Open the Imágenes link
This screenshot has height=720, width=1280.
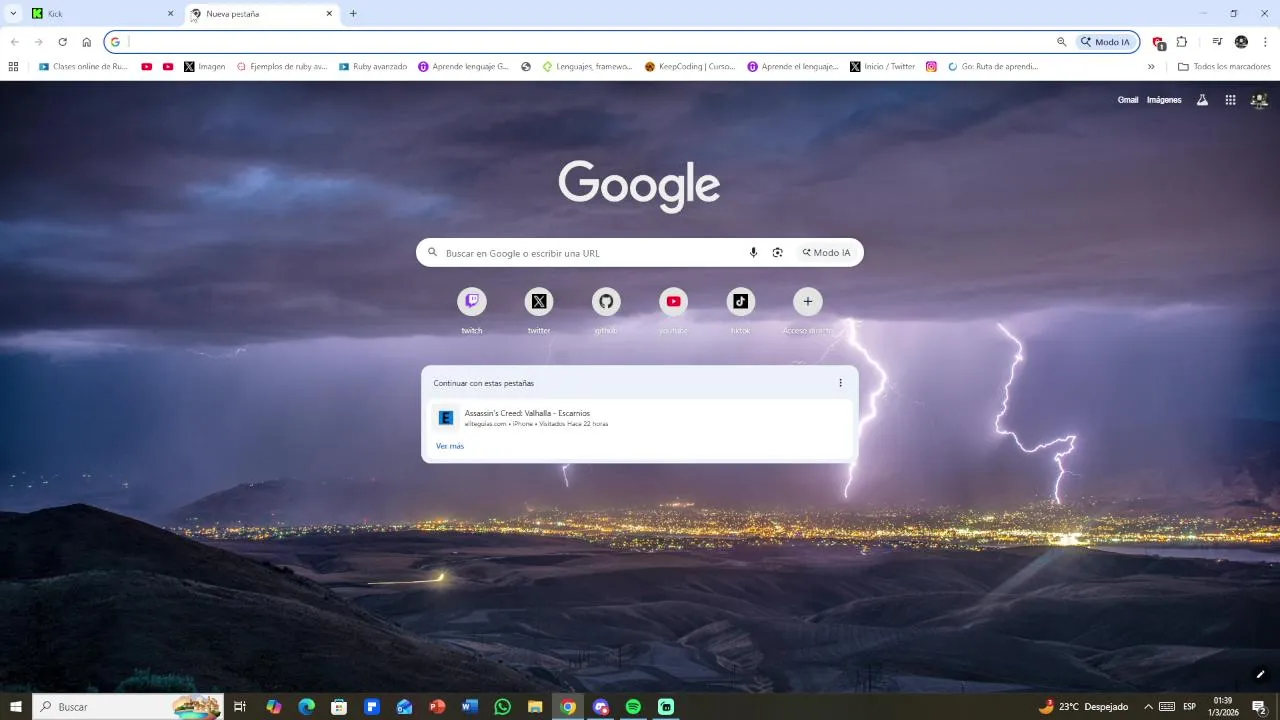click(1164, 100)
